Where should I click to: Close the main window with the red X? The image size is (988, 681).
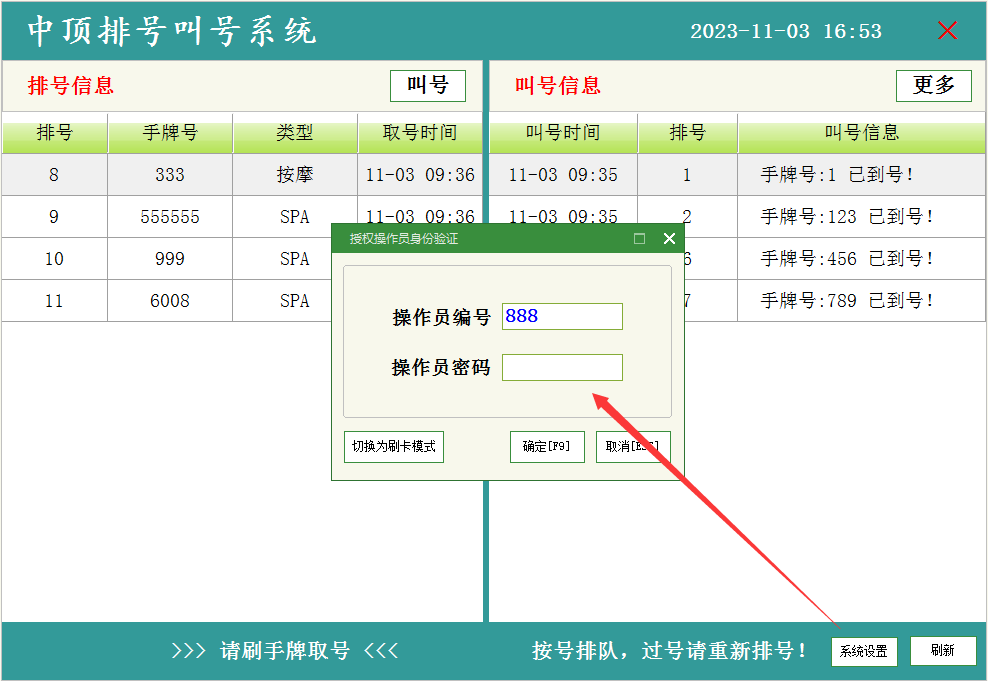947,30
